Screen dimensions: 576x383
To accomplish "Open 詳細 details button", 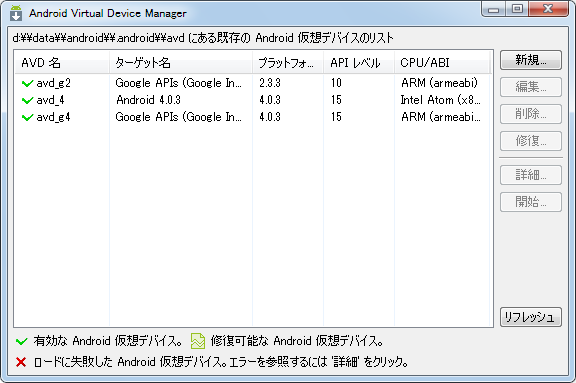I will (x=530, y=175).
